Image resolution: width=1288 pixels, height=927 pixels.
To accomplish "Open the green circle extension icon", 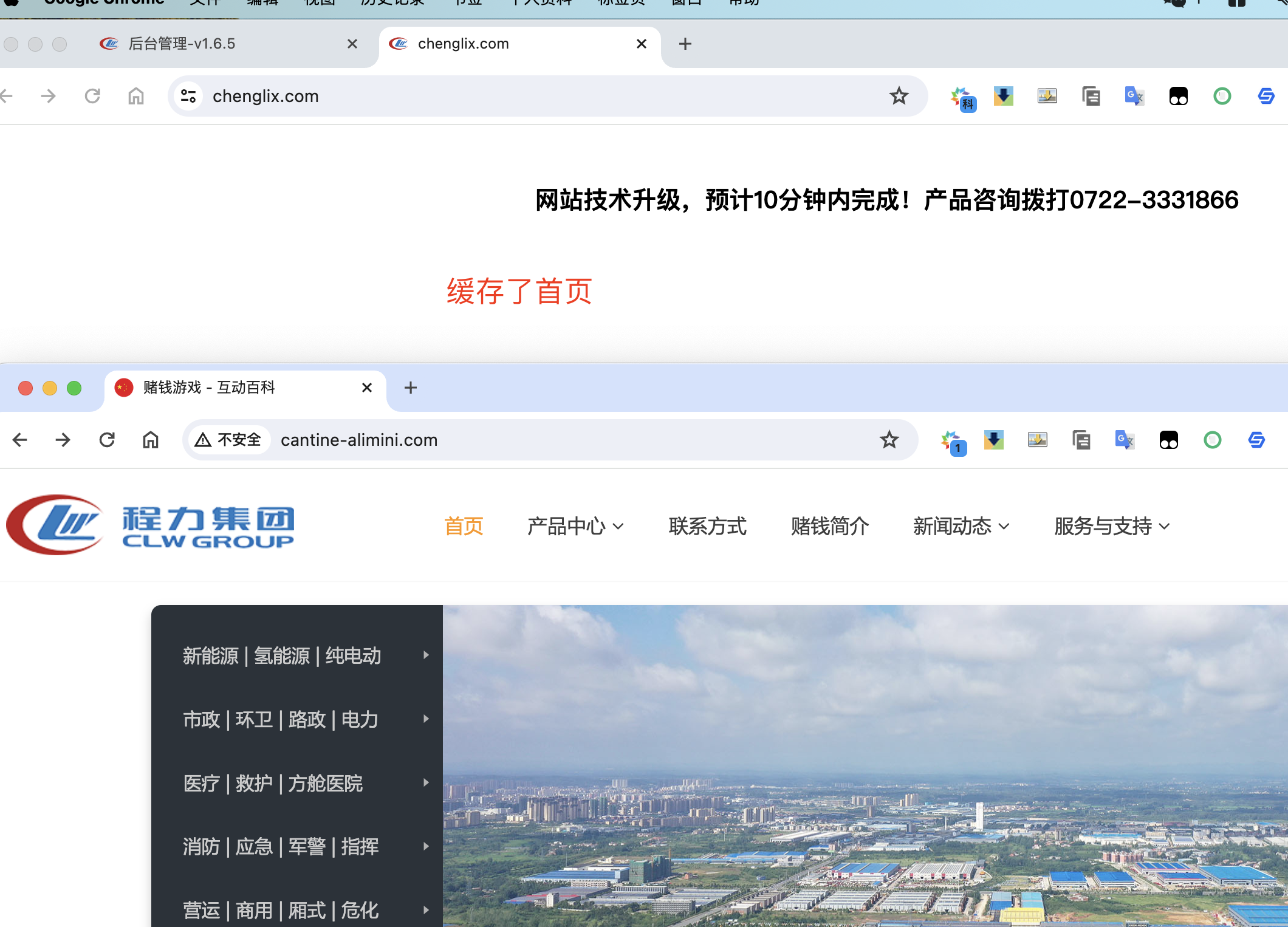I will click(1213, 440).
